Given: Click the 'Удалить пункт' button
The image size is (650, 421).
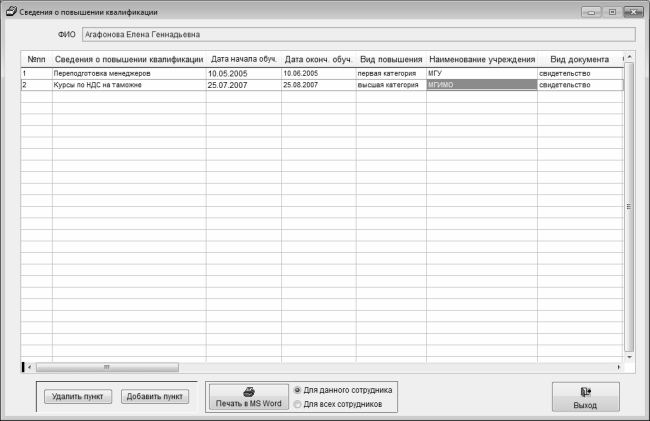Looking at the screenshot, I should tap(78, 397).
